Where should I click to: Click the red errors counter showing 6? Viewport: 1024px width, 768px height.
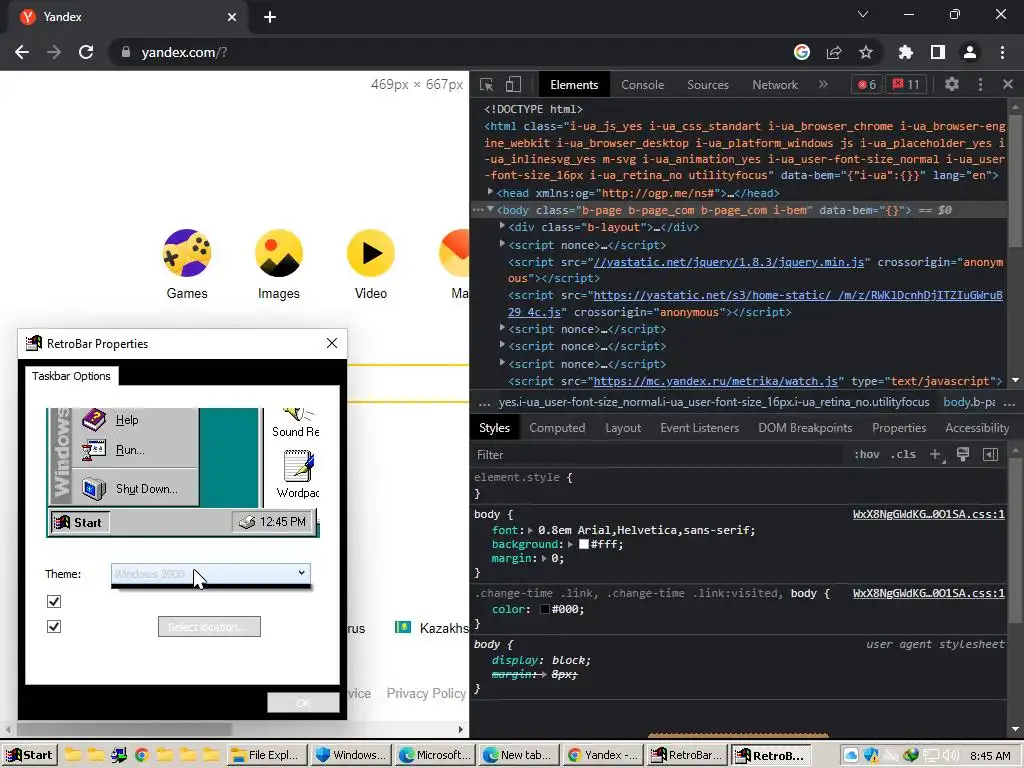pos(867,85)
